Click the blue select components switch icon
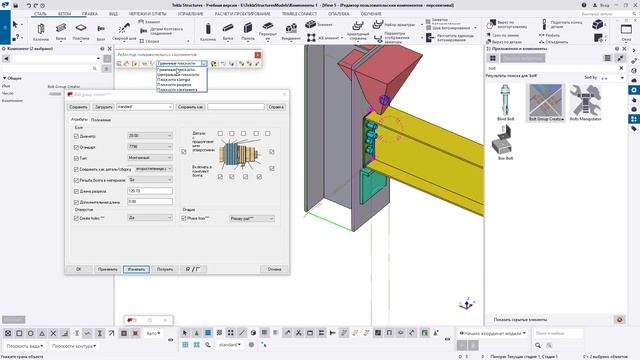 208,333
